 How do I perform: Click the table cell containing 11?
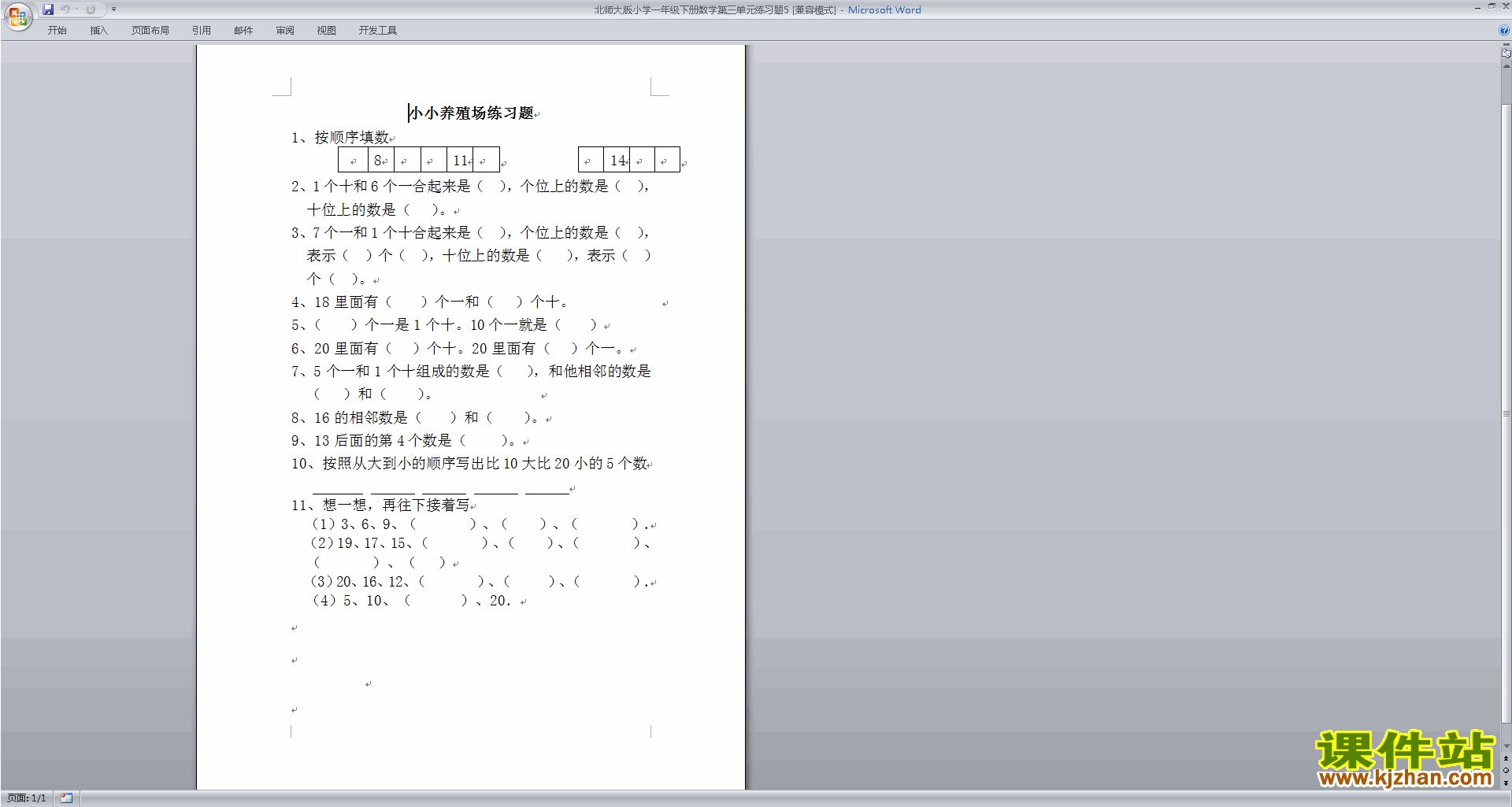point(461,160)
